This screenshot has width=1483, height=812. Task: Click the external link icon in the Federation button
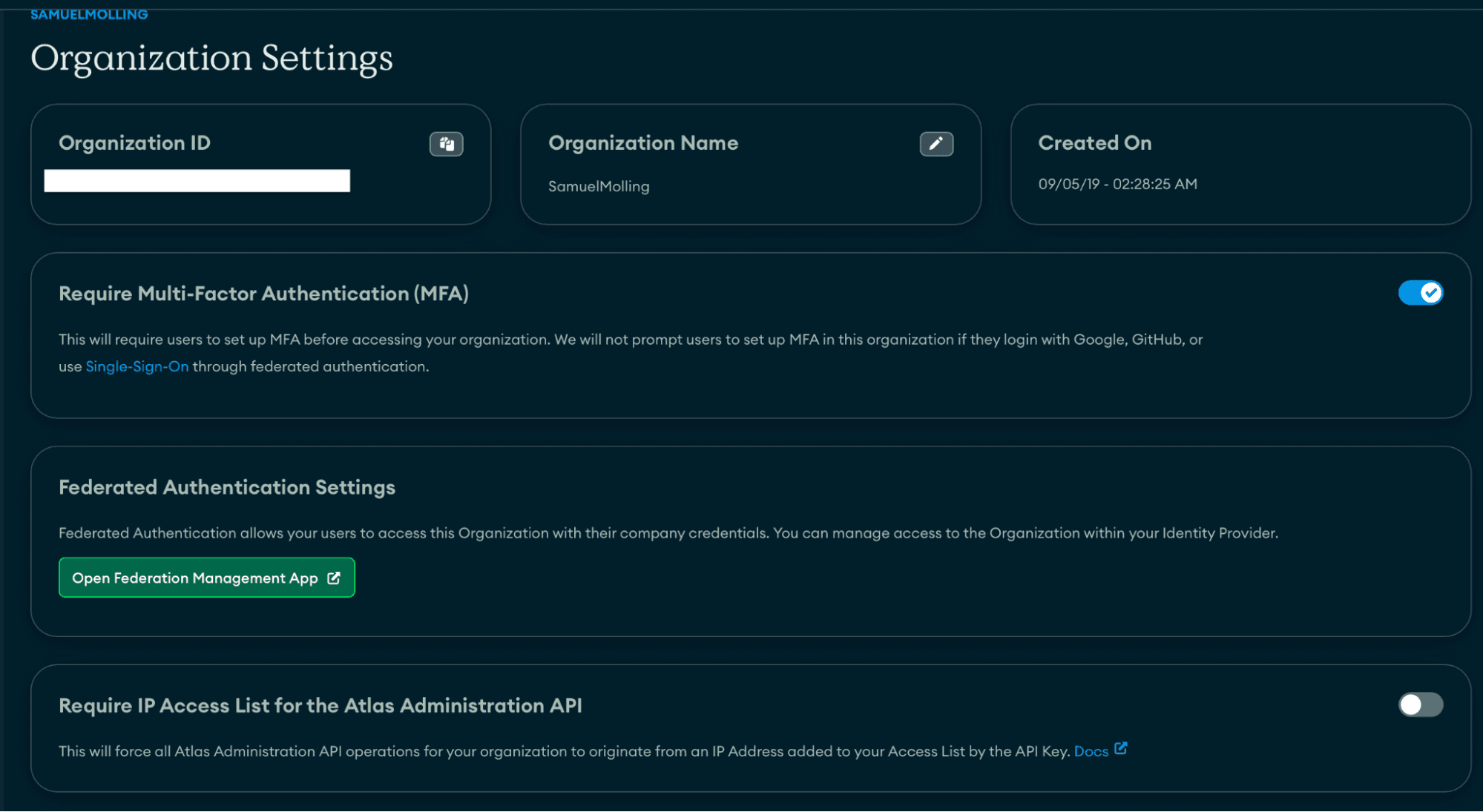click(335, 578)
